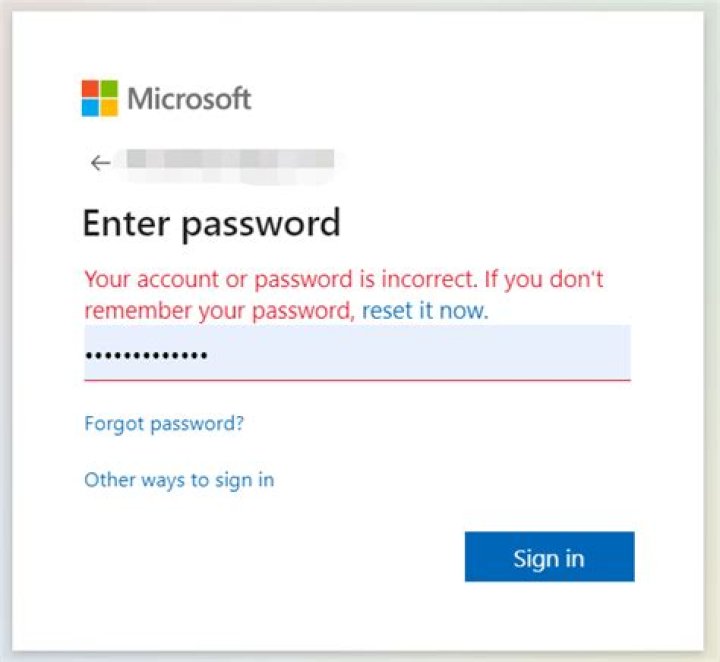Choose "Other ways to sign in"
Viewport: 720px width, 662px height.
pos(179,480)
